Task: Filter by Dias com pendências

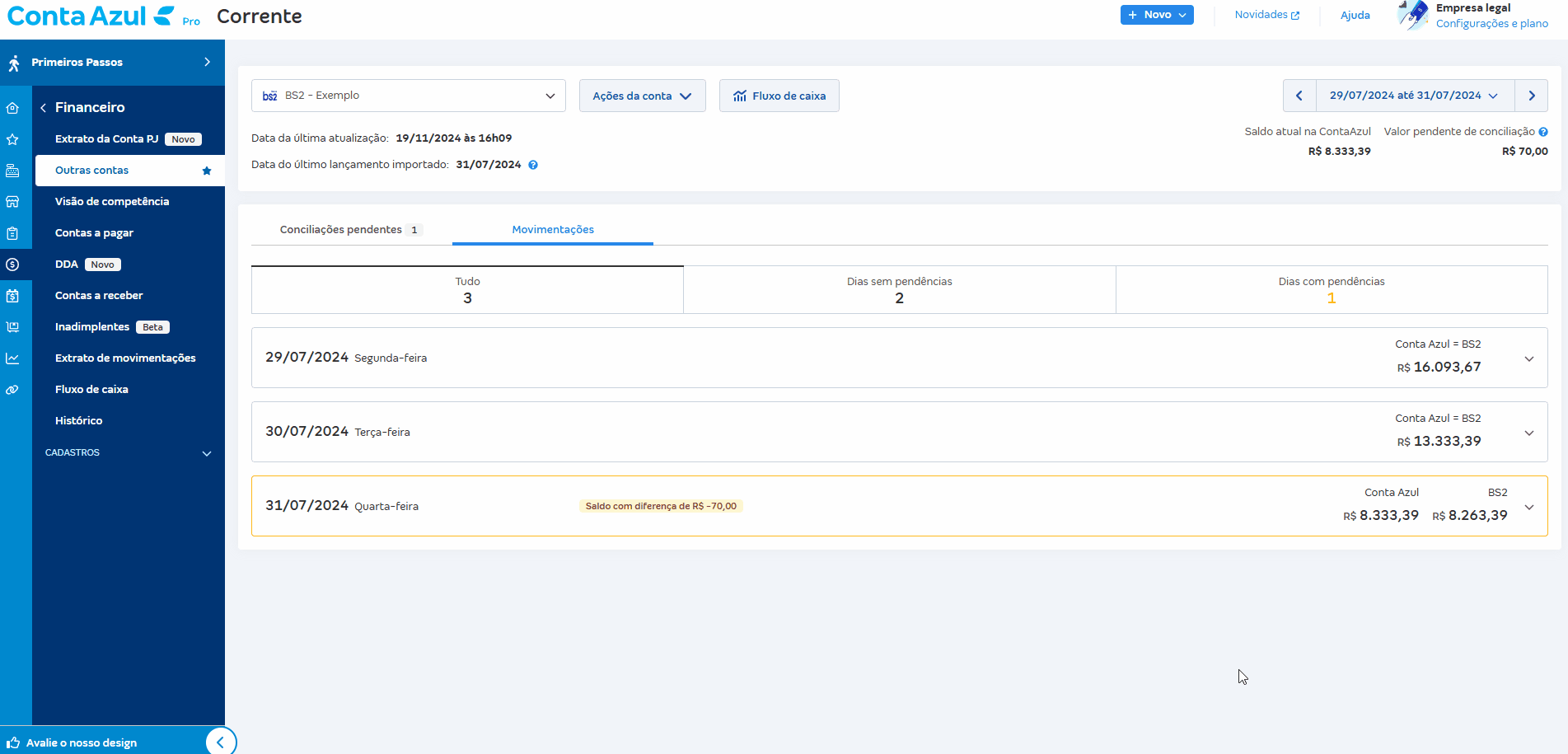Action: click(1331, 289)
